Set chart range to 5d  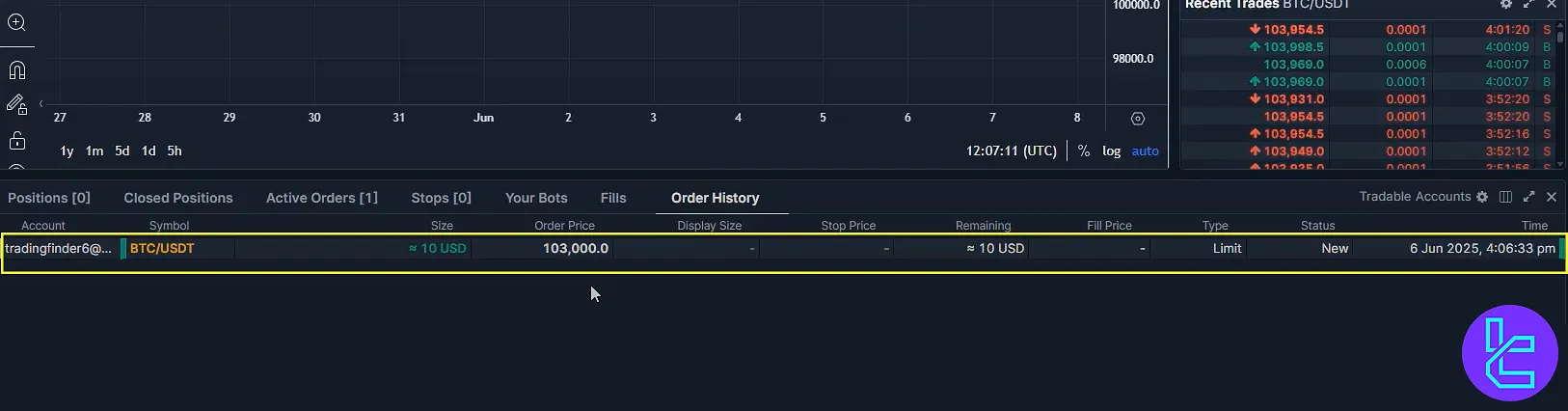[122, 151]
